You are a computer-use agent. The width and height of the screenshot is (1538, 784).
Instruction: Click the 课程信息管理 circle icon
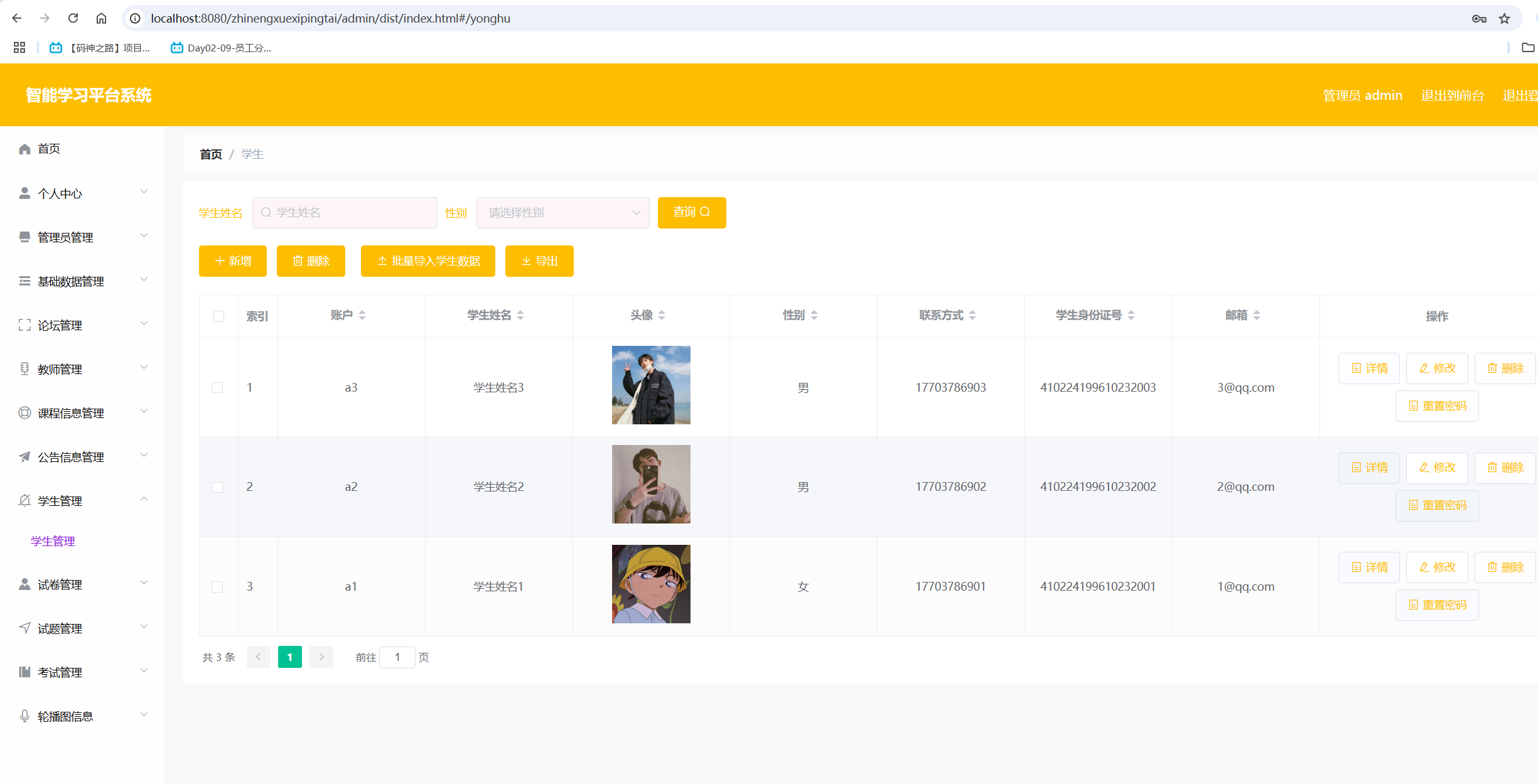[24, 413]
